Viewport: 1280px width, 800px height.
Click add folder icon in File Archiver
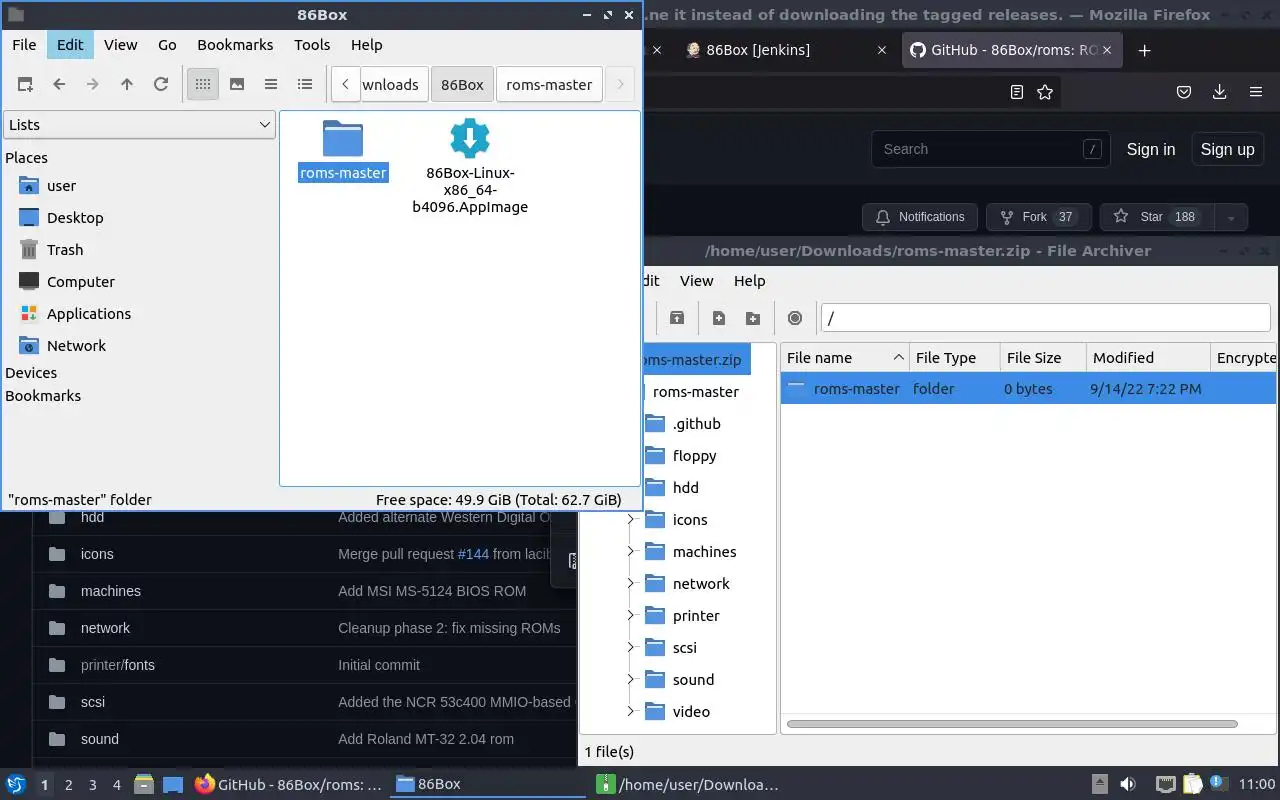click(x=753, y=318)
